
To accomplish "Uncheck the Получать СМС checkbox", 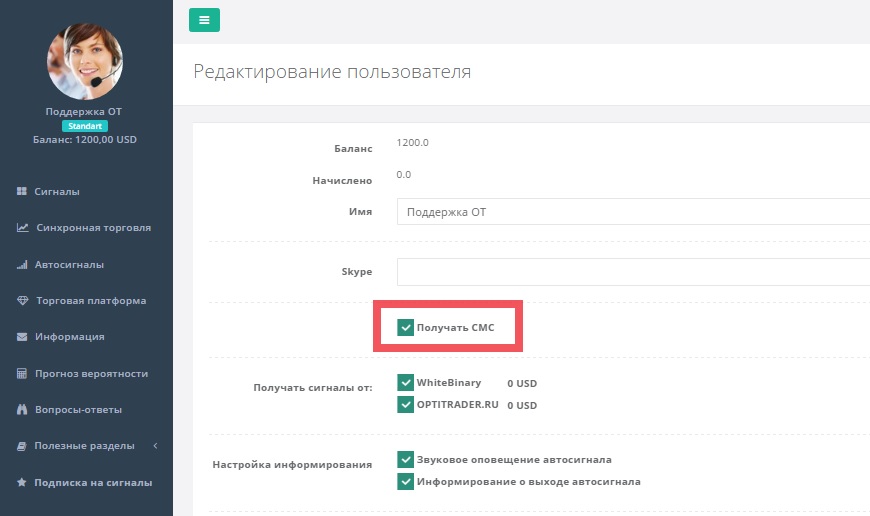I will pyautogui.click(x=406, y=327).
